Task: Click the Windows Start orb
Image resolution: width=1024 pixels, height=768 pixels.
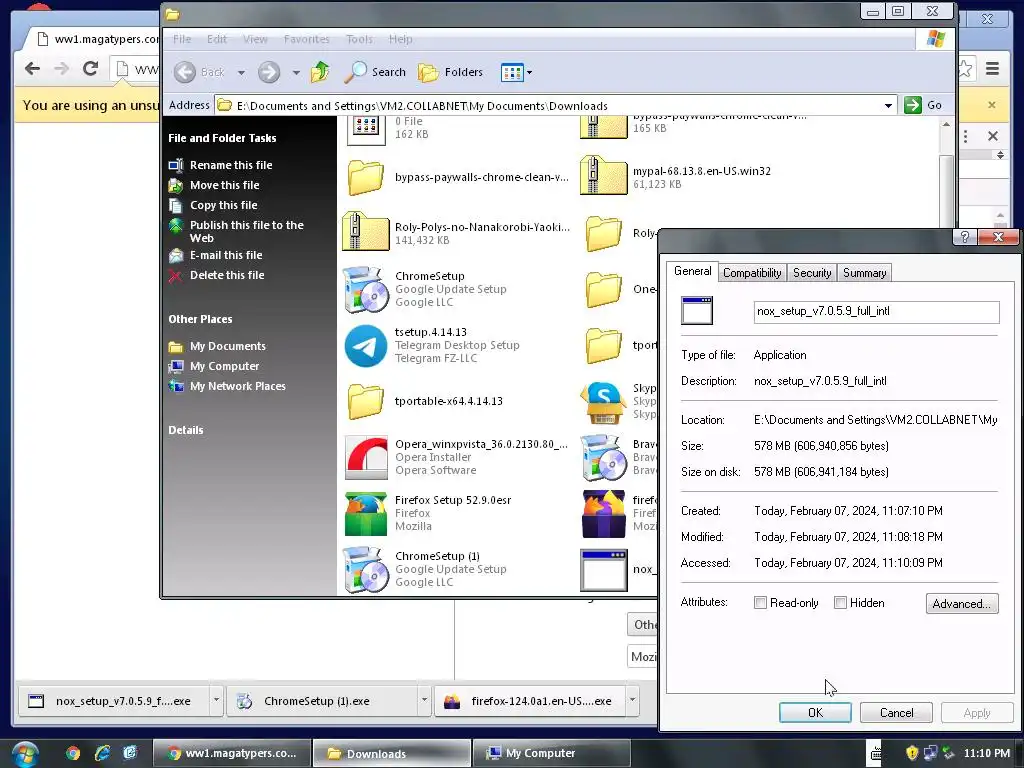Action: click(24, 754)
